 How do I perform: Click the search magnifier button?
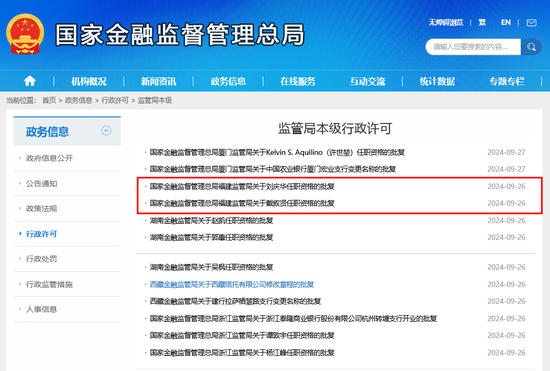coord(531,47)
